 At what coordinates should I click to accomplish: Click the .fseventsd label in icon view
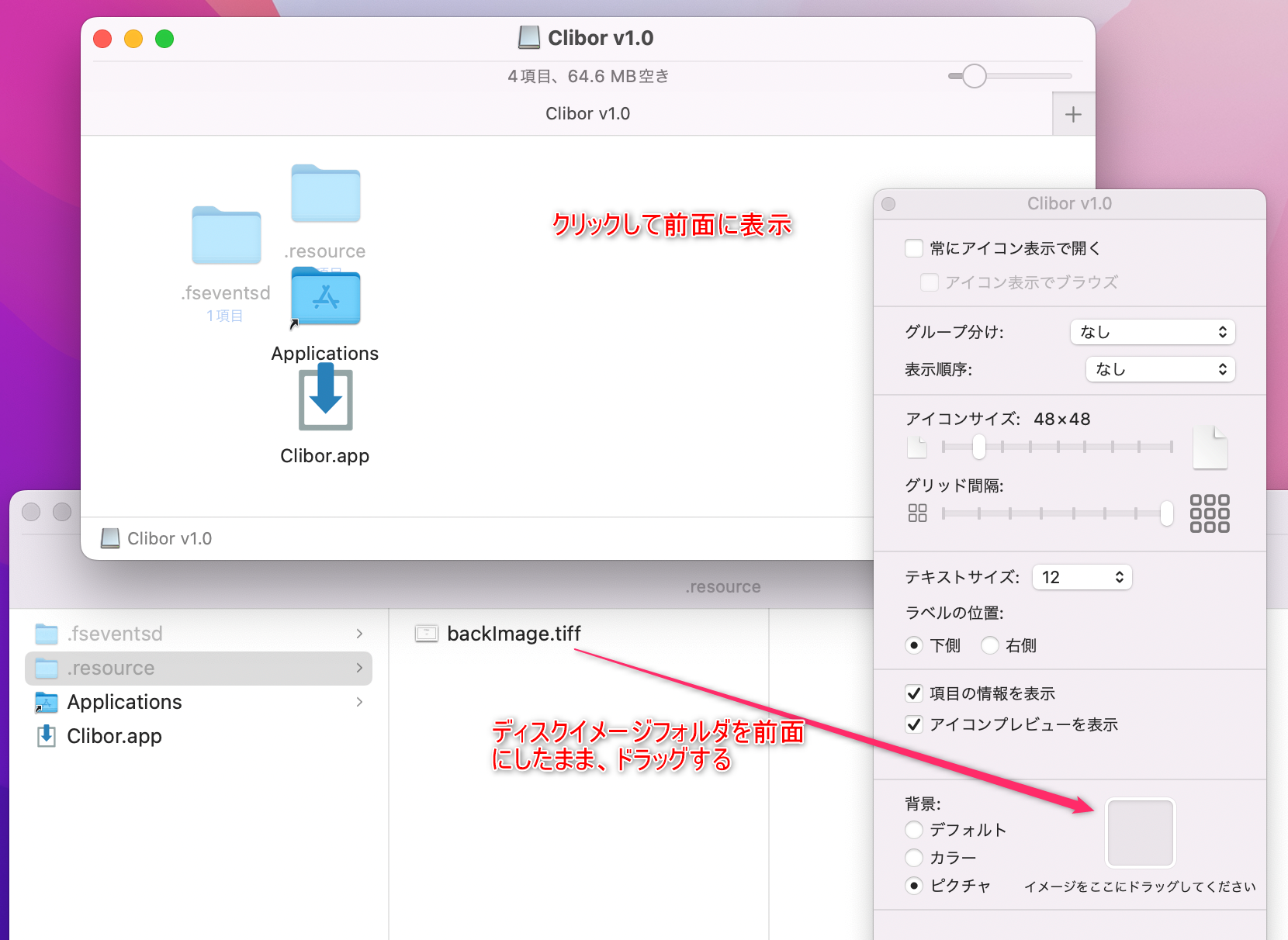pos(226,293)
